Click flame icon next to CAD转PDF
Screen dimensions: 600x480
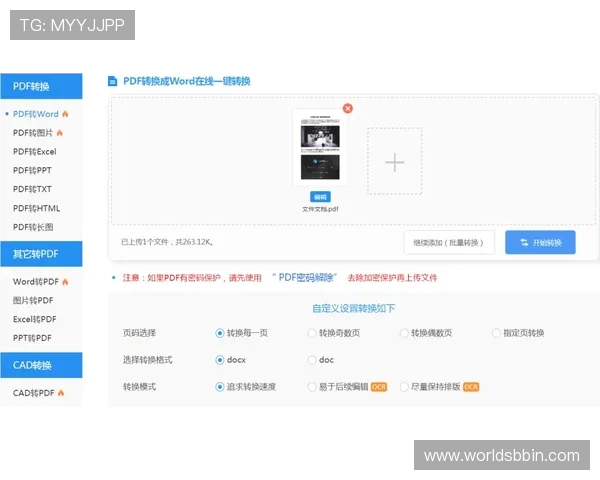61,393
